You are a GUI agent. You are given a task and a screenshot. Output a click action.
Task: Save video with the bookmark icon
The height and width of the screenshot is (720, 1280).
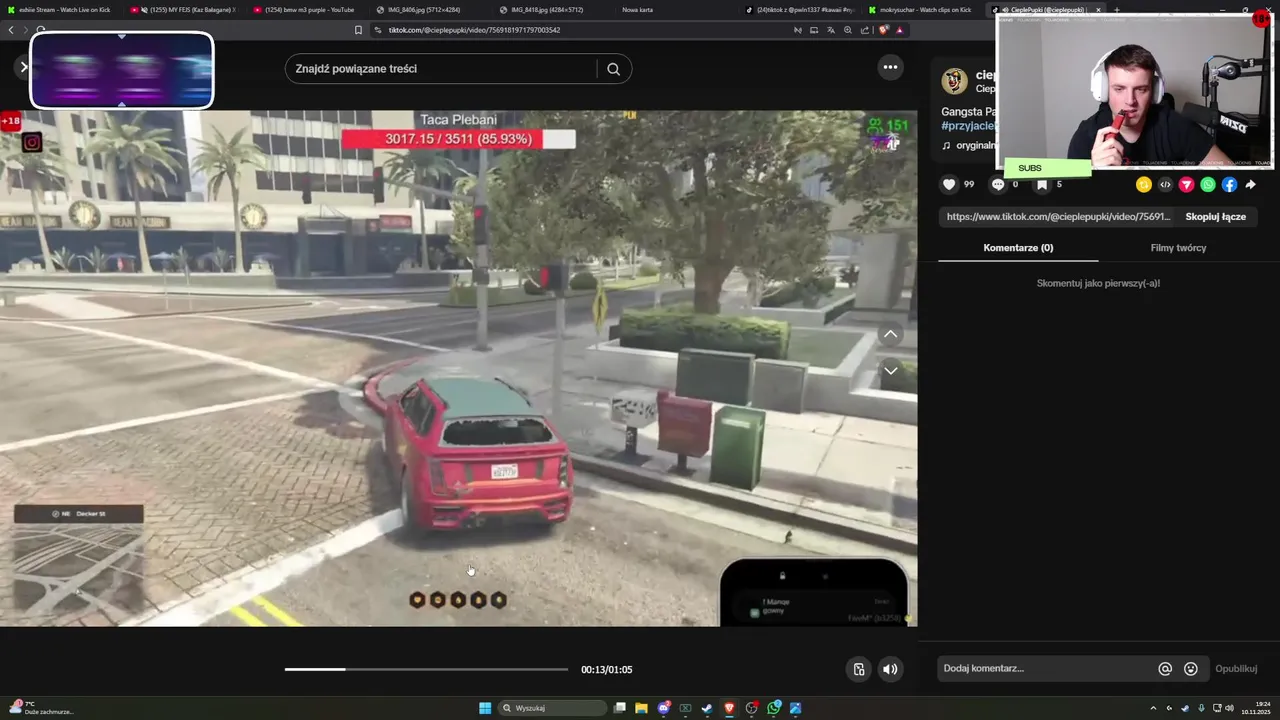point(1041,184)
